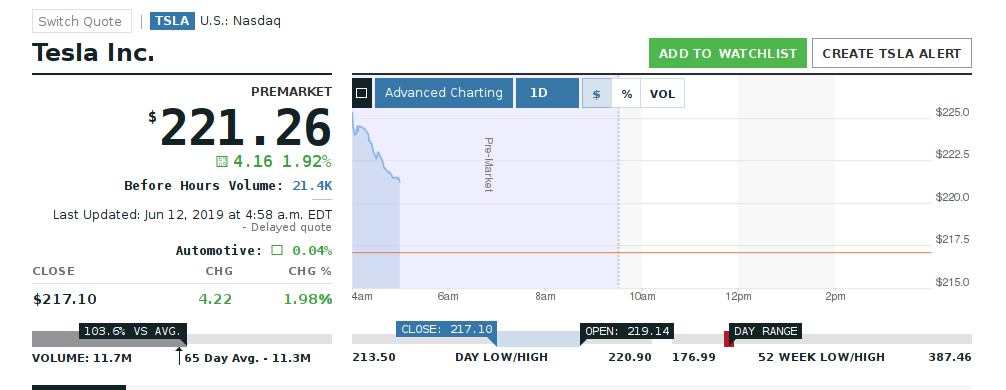This screenshot has width=1006, height=390.
Task: Click the CREATE TSLA ALERT button
Action: 892,53
